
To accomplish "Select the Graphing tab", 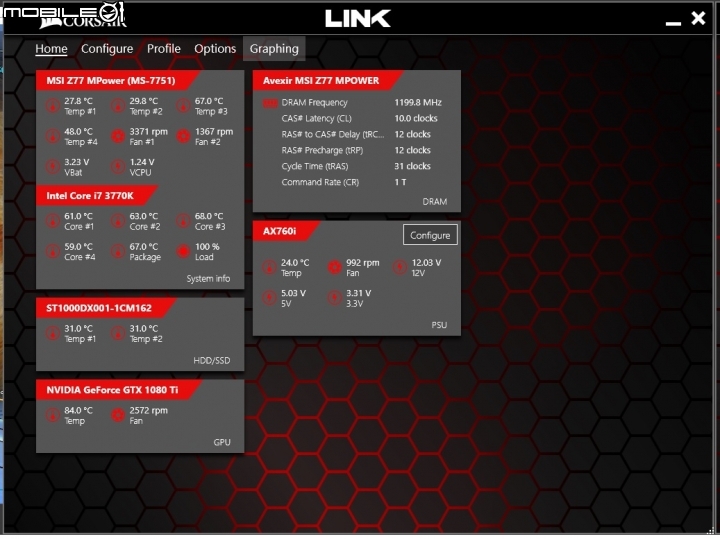I will point(274,49).
